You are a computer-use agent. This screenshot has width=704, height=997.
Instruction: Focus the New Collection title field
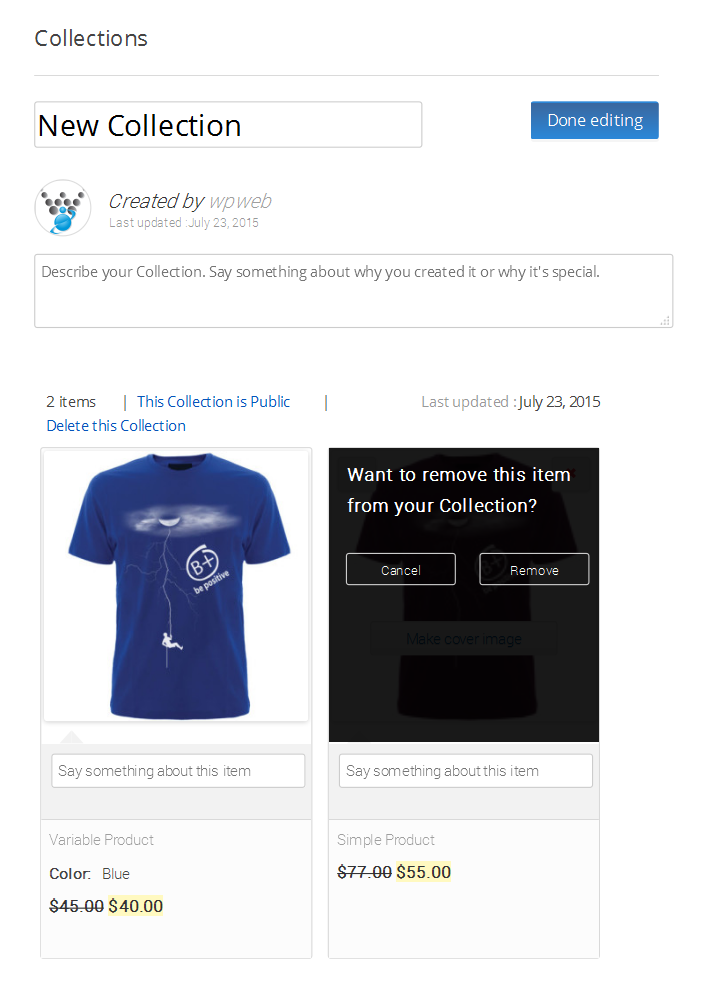(x=228, y=125)
